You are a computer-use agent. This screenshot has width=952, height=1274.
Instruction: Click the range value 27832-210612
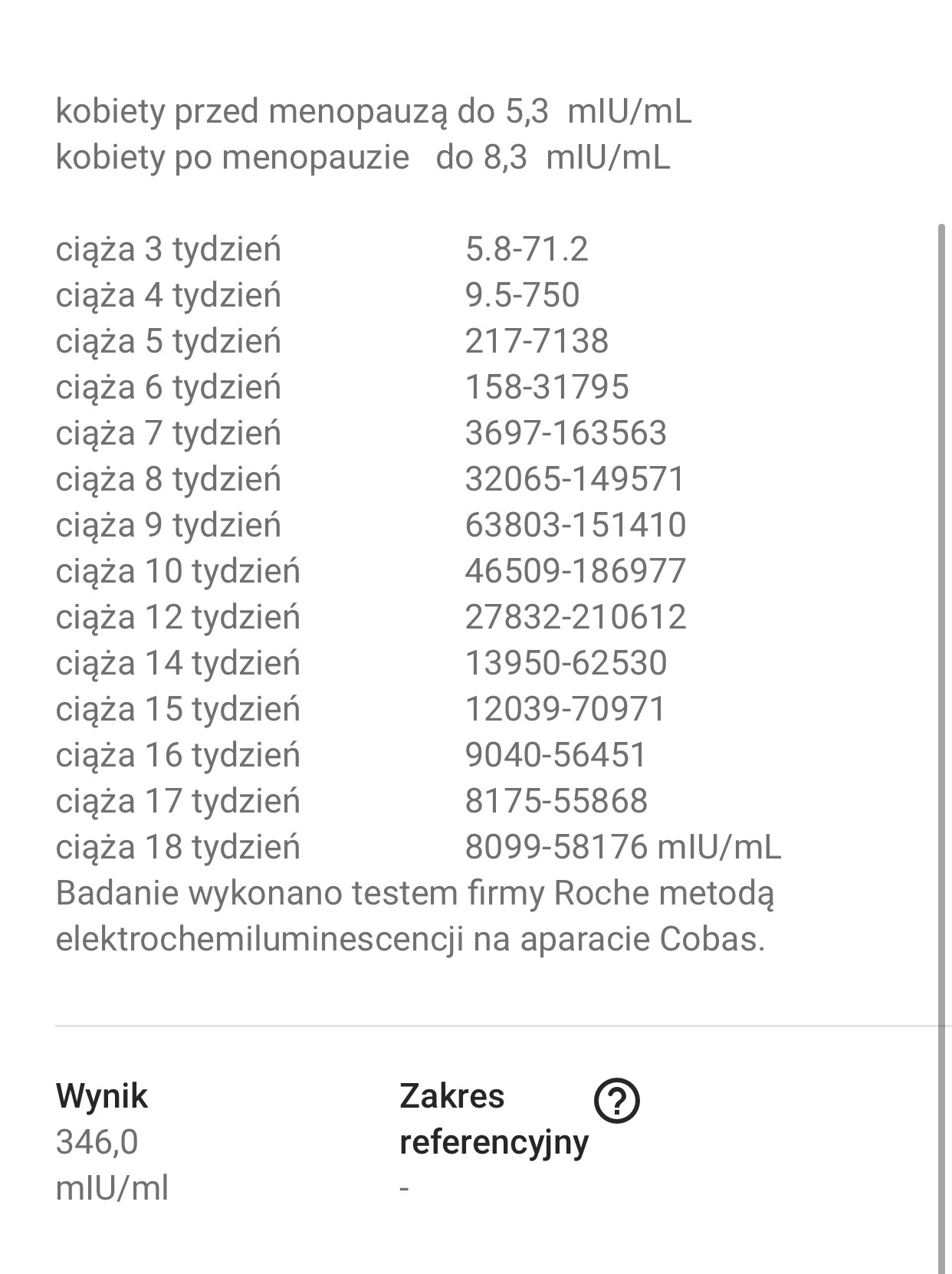pos(576,617)
